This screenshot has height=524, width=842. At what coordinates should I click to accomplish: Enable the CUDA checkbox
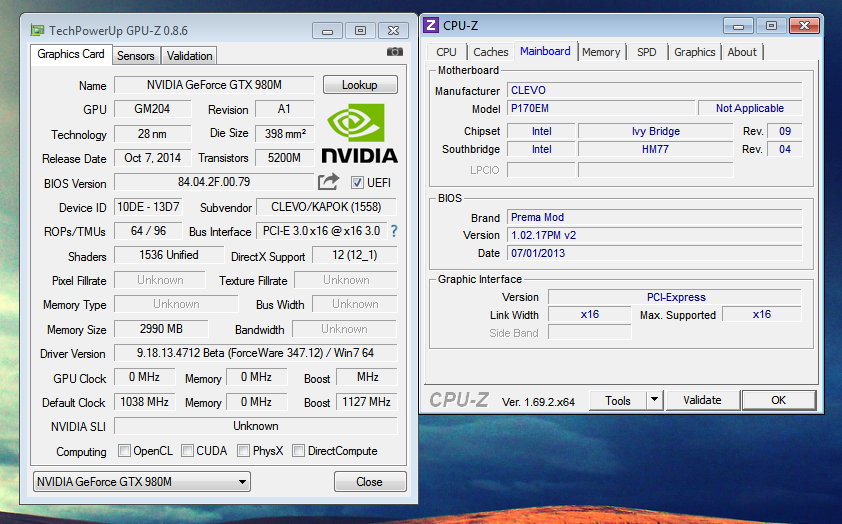click(187, 450)
